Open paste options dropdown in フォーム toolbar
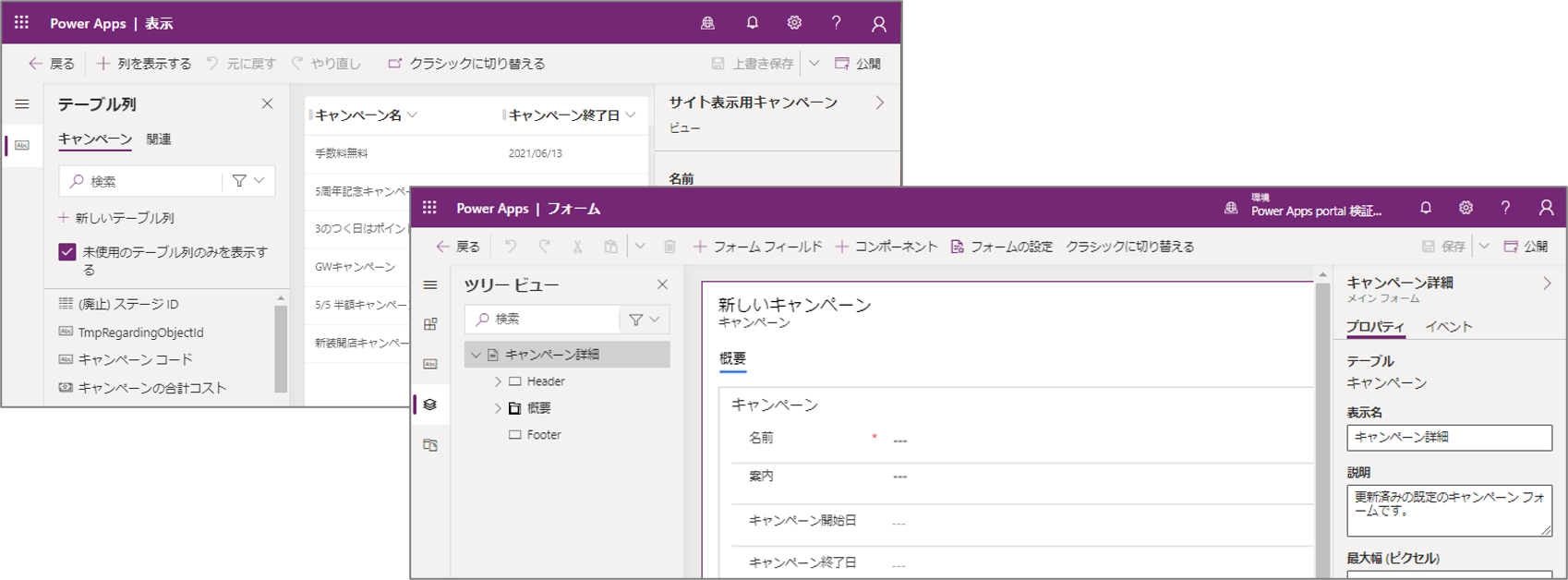Screen dimensions: 1568x580 tap(640, 247)
